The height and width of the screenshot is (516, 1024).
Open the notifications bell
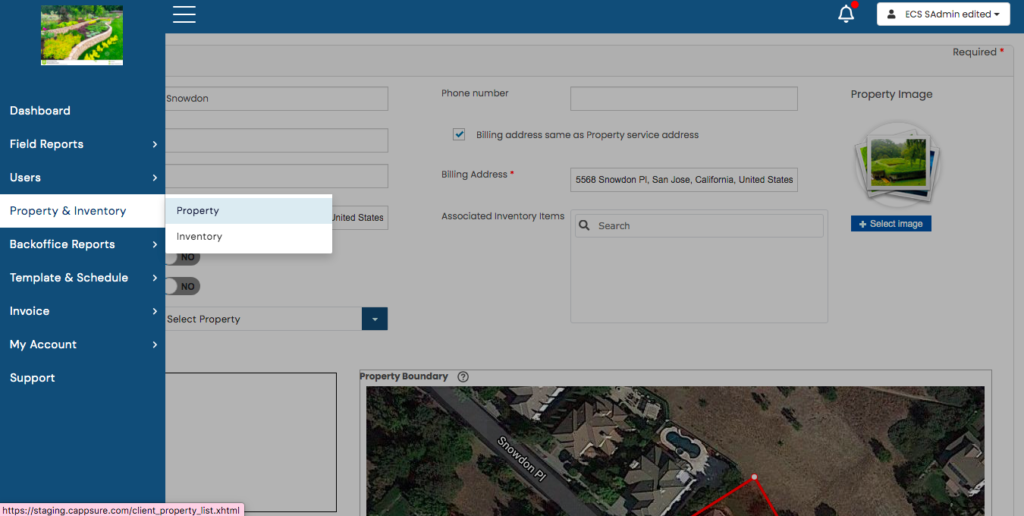(846, 14)
